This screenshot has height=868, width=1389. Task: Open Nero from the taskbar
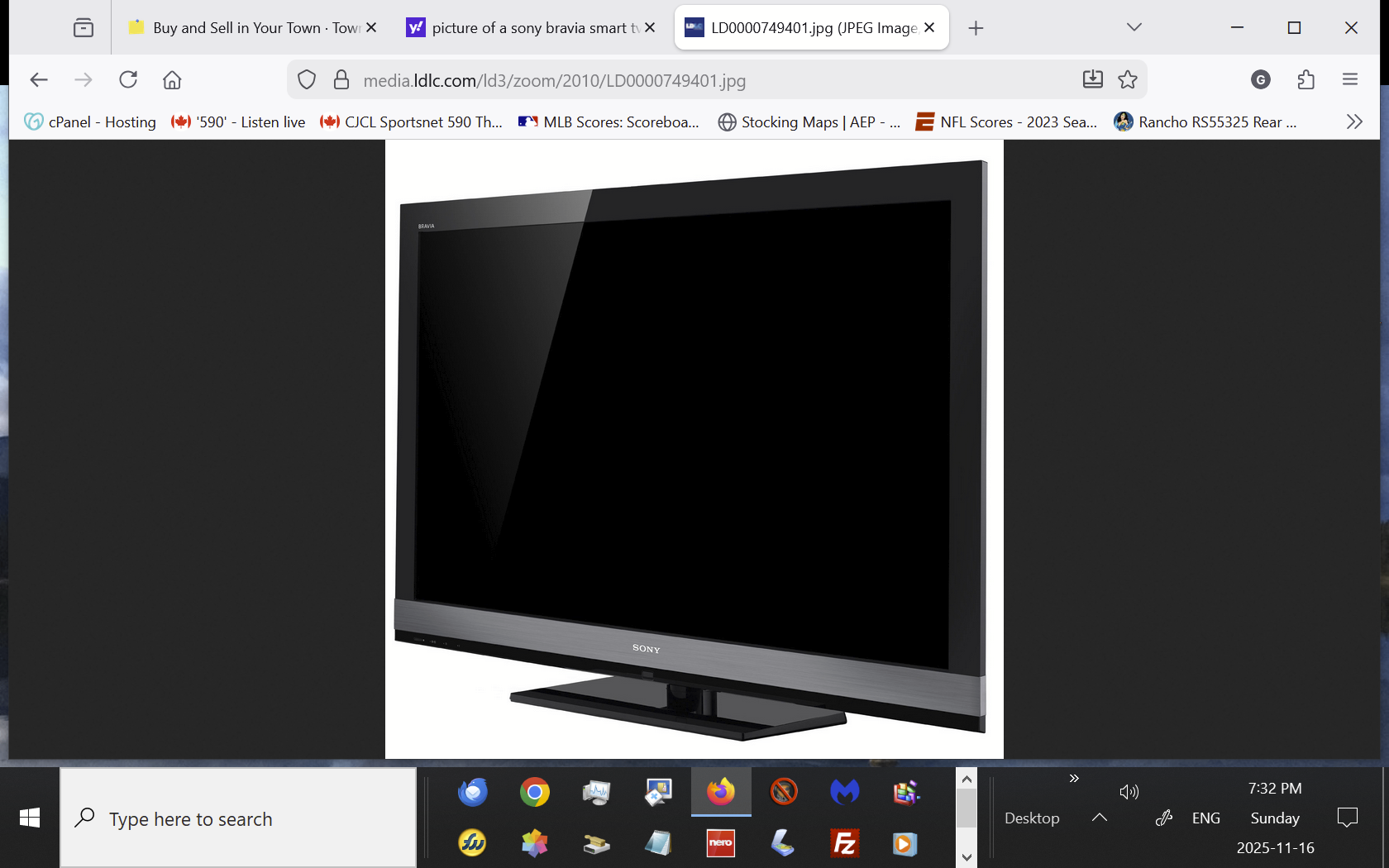pos(720,844)
